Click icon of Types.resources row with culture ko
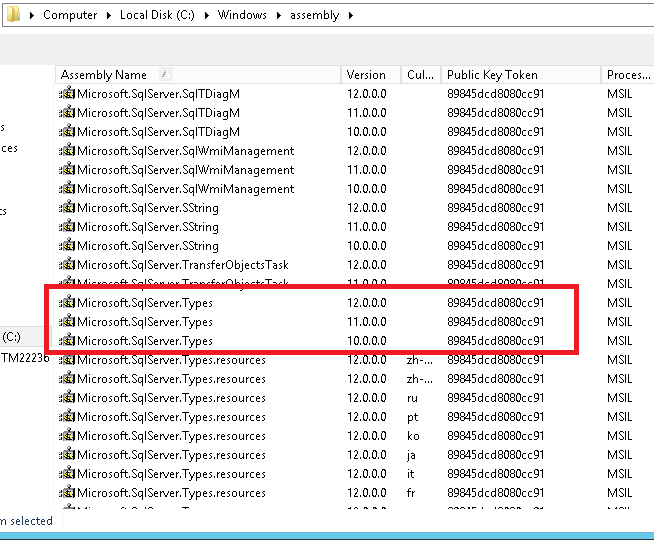This screenshot has width=654, height=540. pyautogui.click(x=67, y=435)
